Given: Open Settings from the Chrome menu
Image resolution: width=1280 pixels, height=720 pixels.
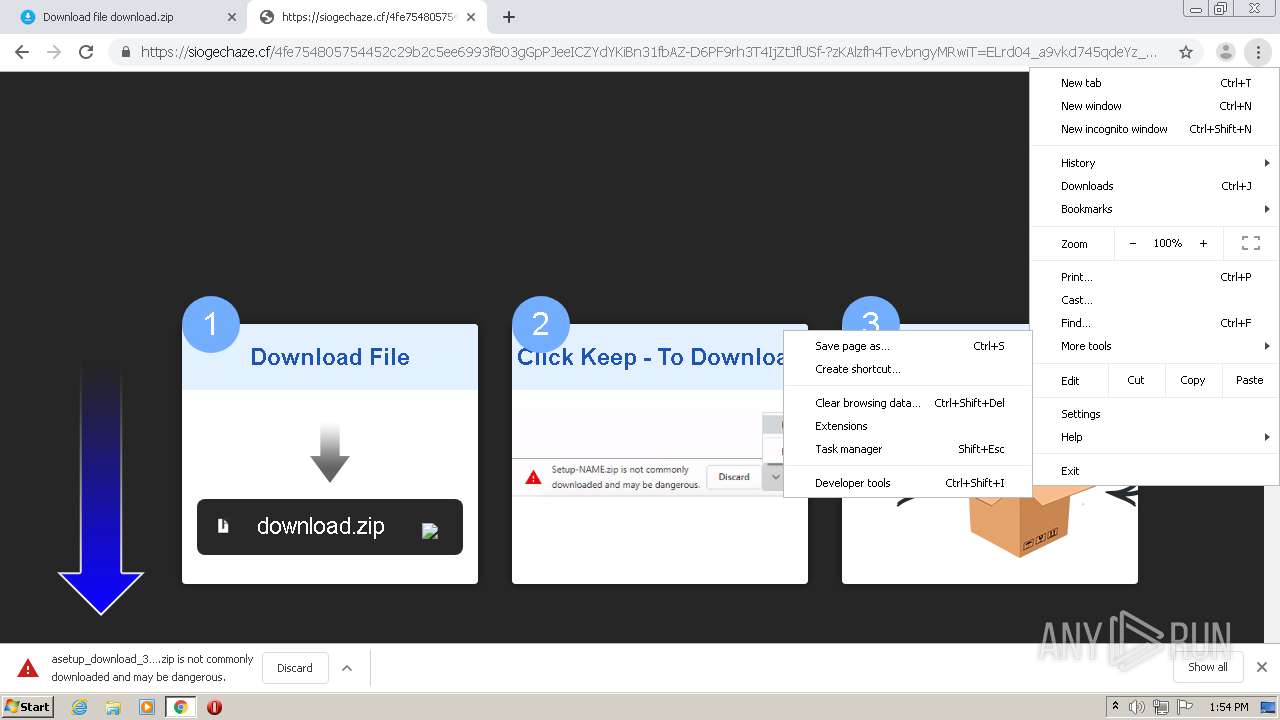Looking at the screenshot, I should point(1154,414).
